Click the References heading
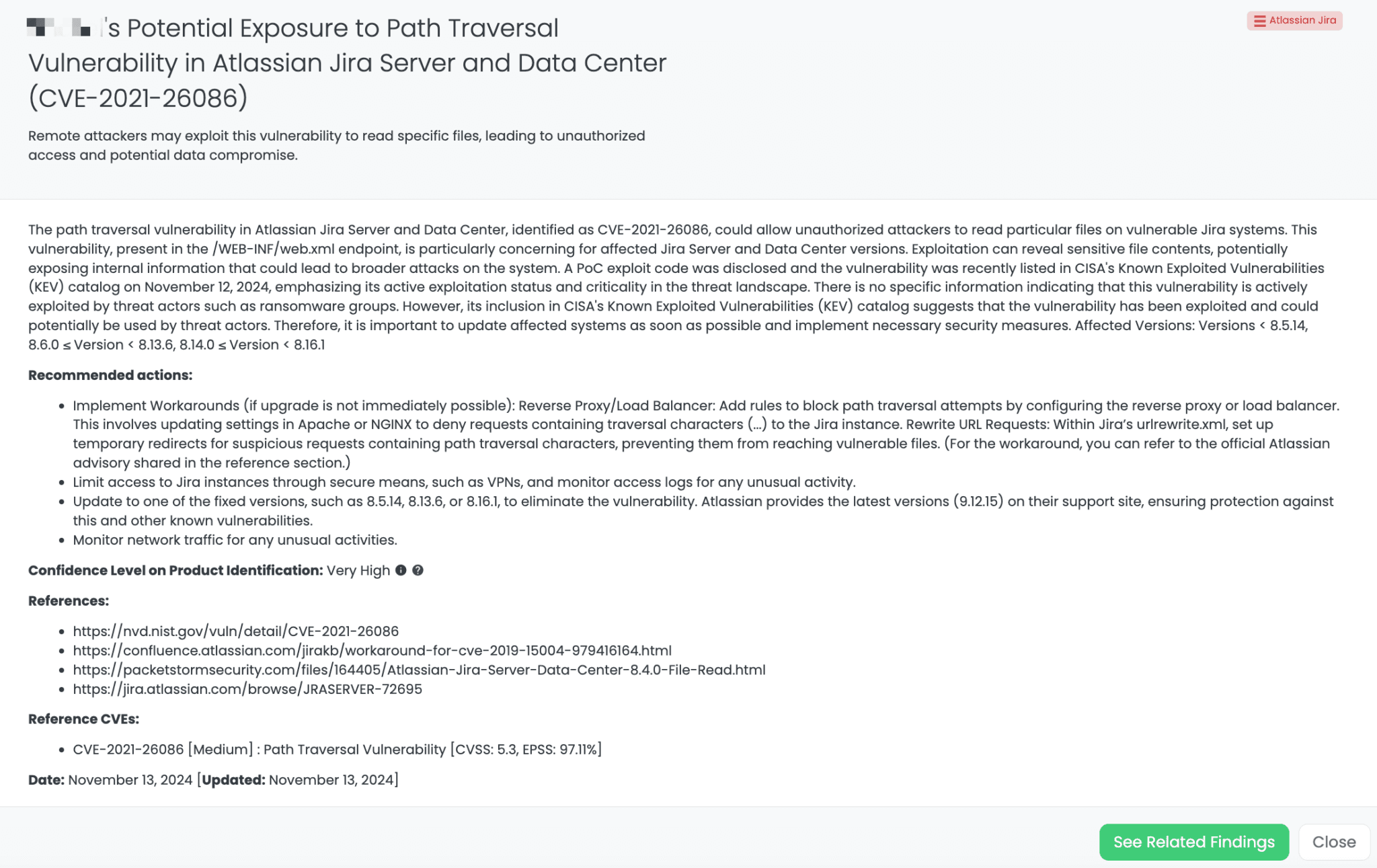 (x=68, y=600)
